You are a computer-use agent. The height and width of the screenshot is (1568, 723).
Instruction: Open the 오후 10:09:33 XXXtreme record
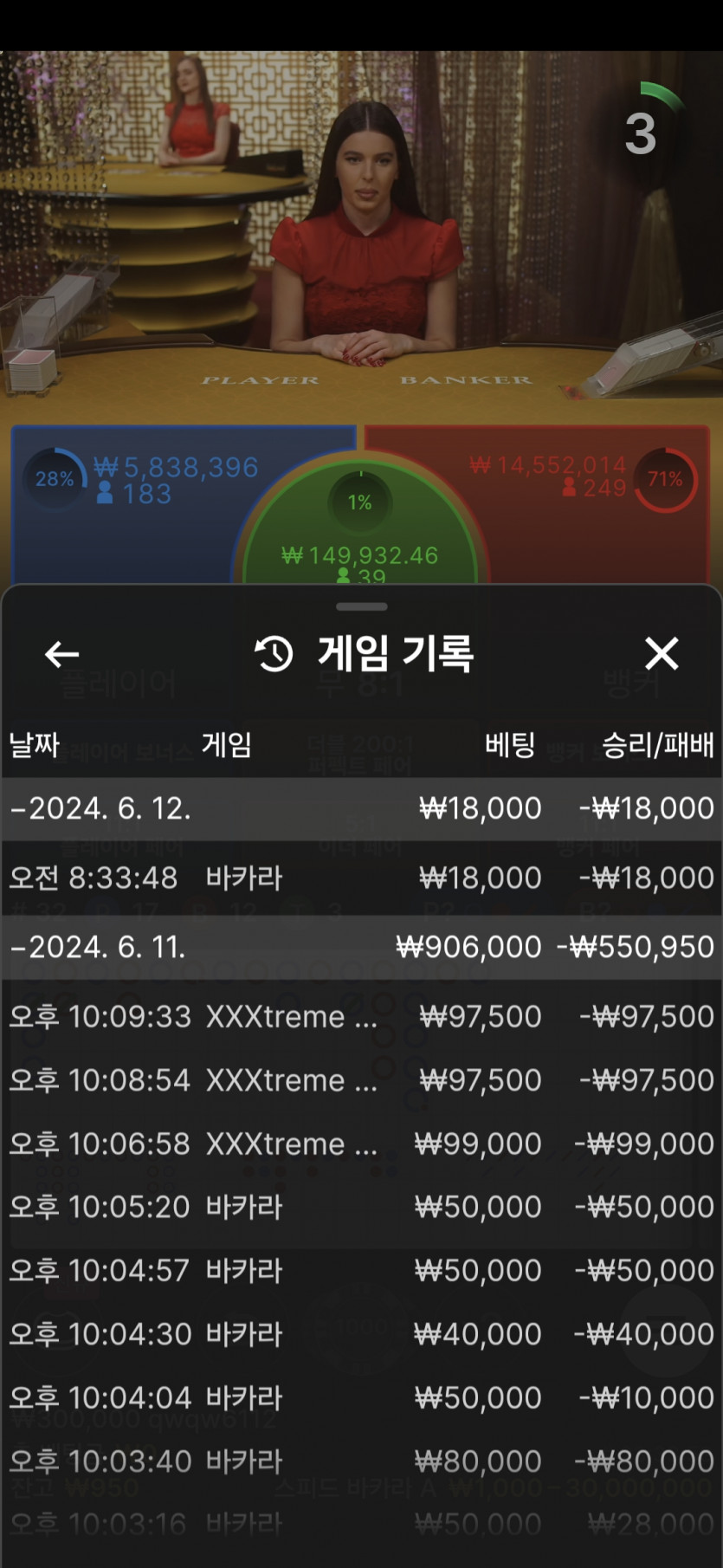(361, 1016)
